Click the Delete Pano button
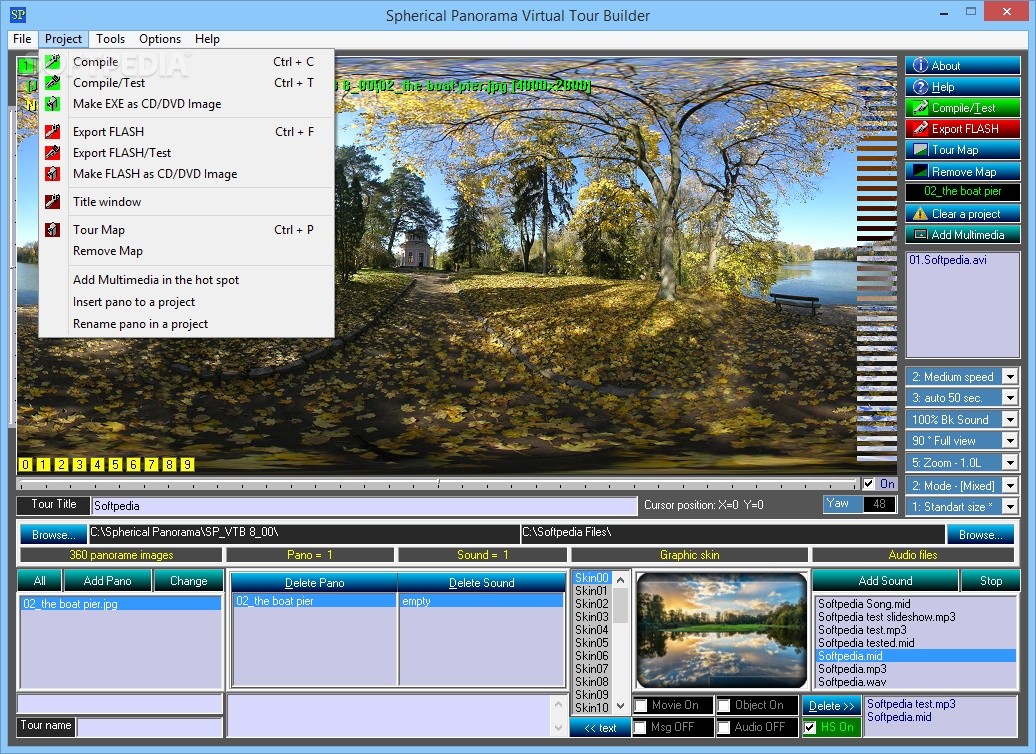Screen dimensions: 1036x754 coord(314,583)
